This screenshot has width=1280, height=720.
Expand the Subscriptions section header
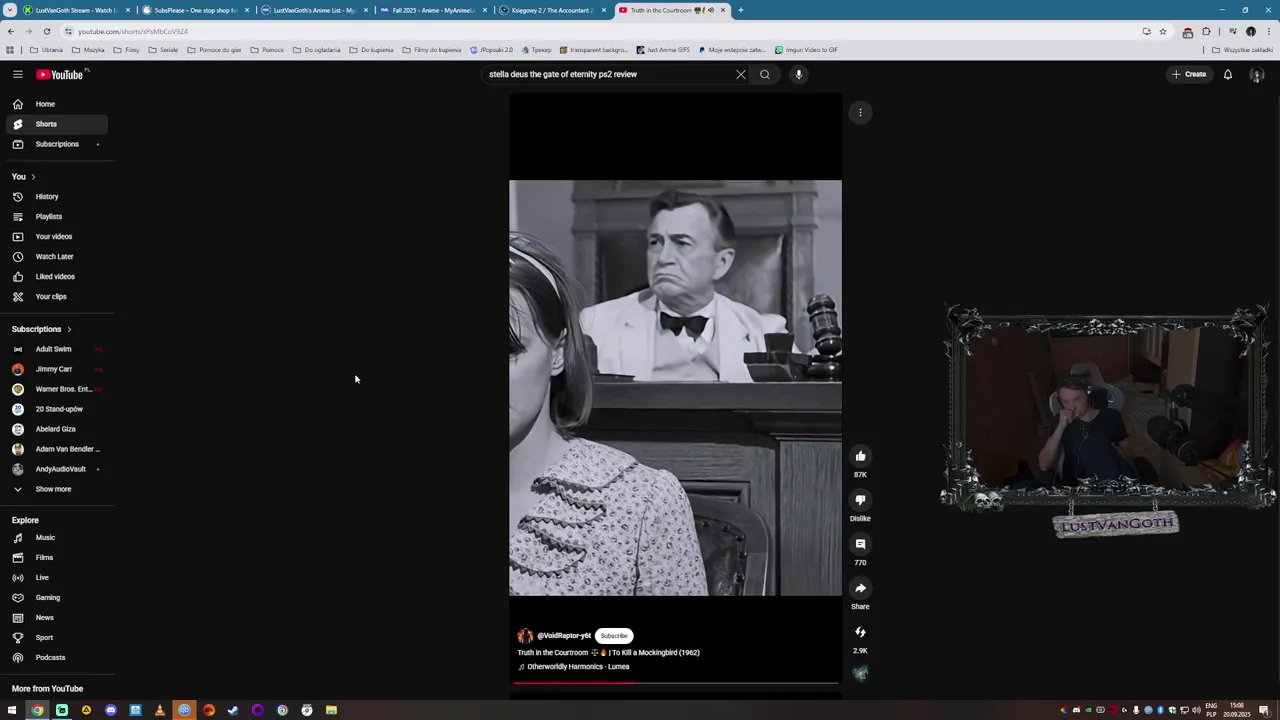pos(42,329)
